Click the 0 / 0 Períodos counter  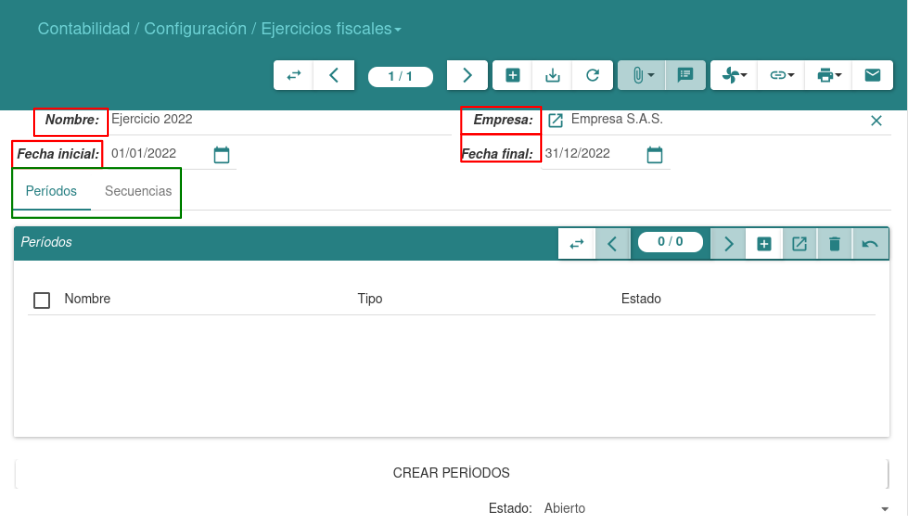point(670,242)
